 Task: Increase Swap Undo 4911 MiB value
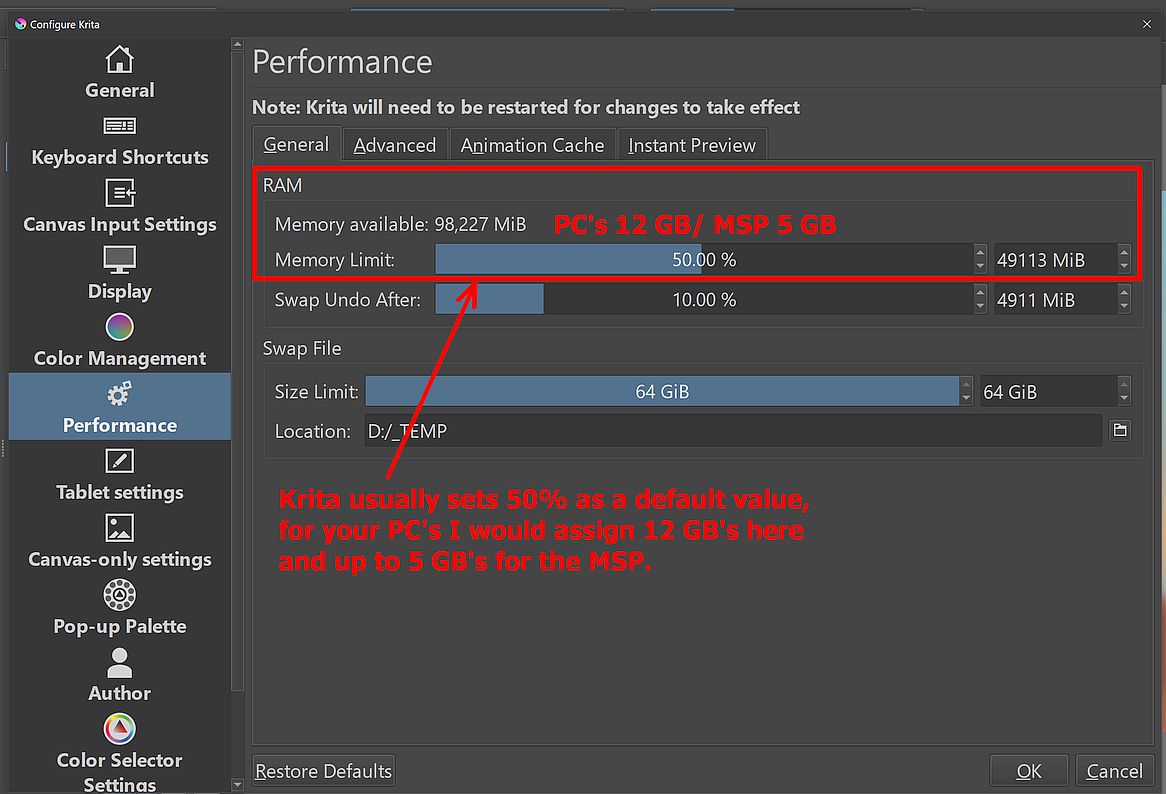[1124, 291]
